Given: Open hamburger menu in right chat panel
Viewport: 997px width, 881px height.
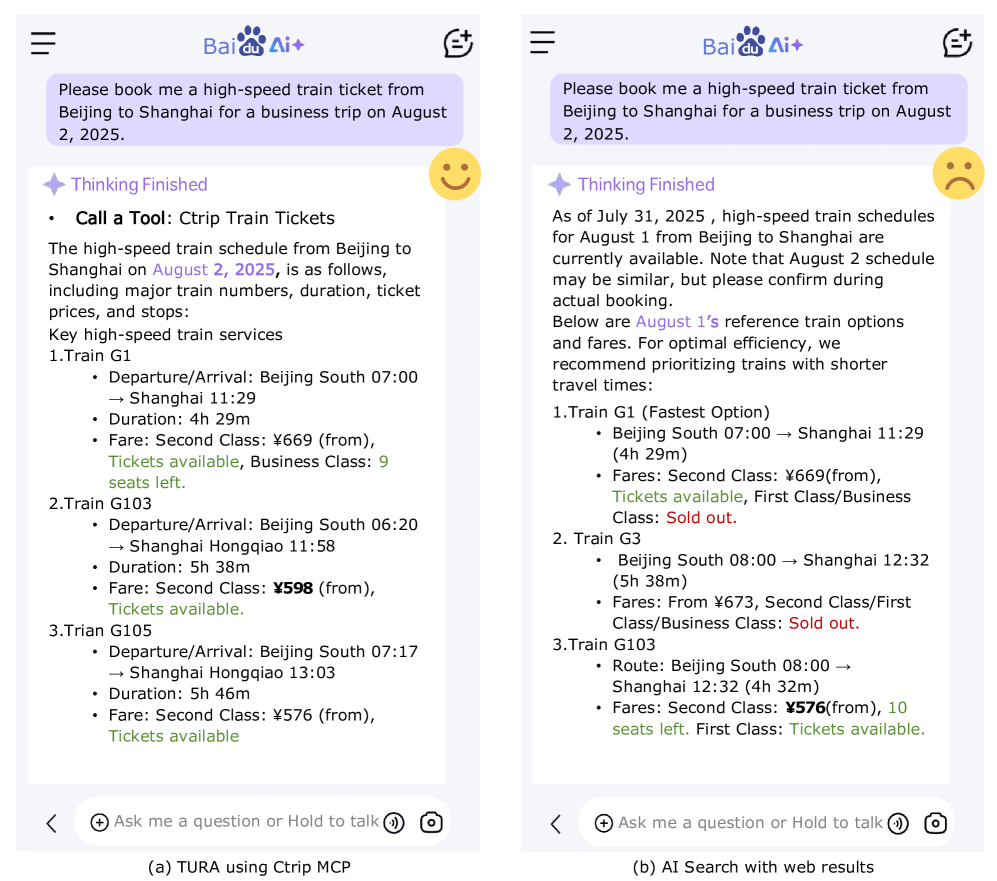Looking at the screenshot, I should click(x=542, y=42).
